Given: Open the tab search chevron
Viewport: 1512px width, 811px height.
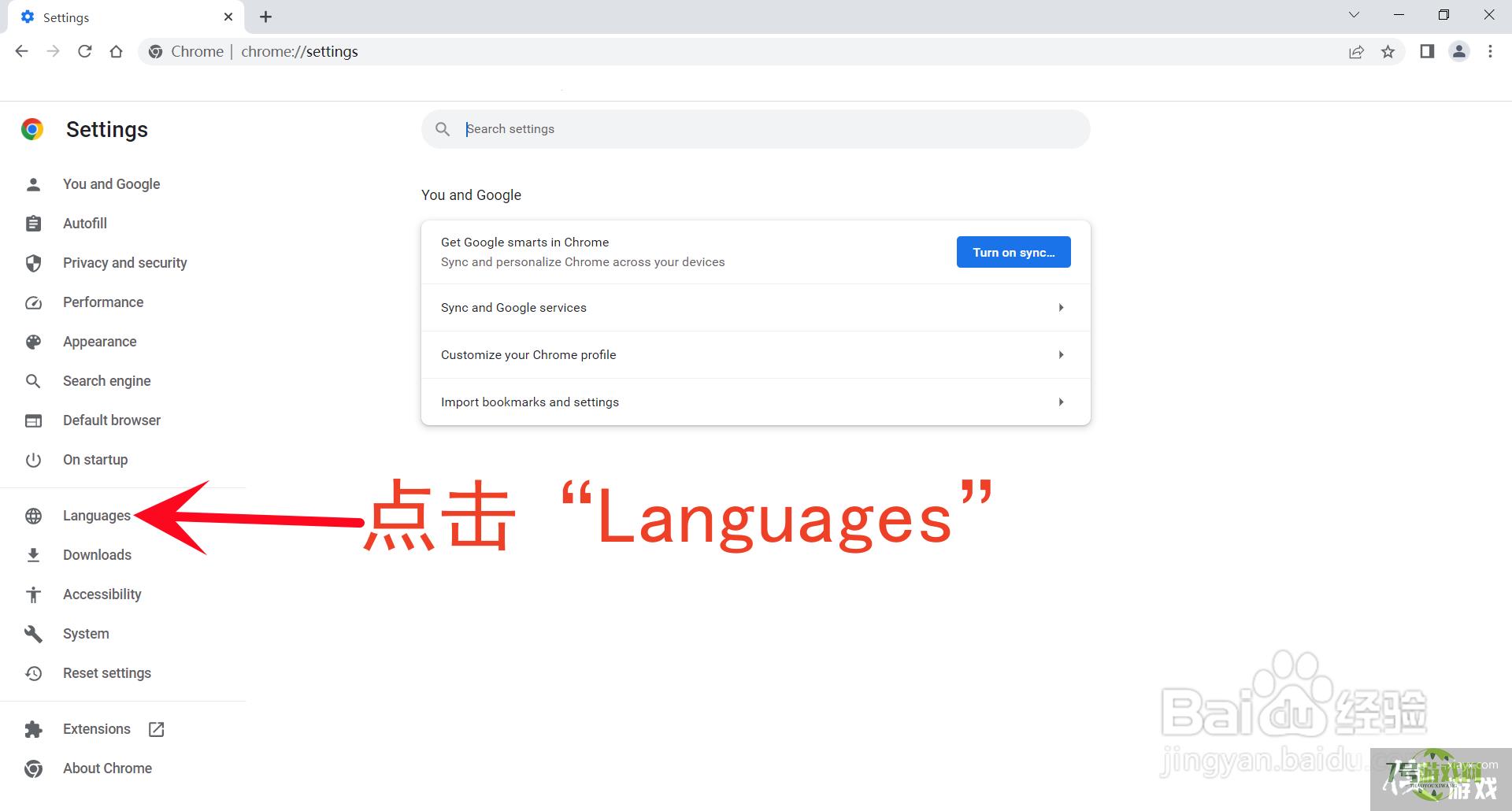Looking at the screenshot, I should [x=1354, y=15].
